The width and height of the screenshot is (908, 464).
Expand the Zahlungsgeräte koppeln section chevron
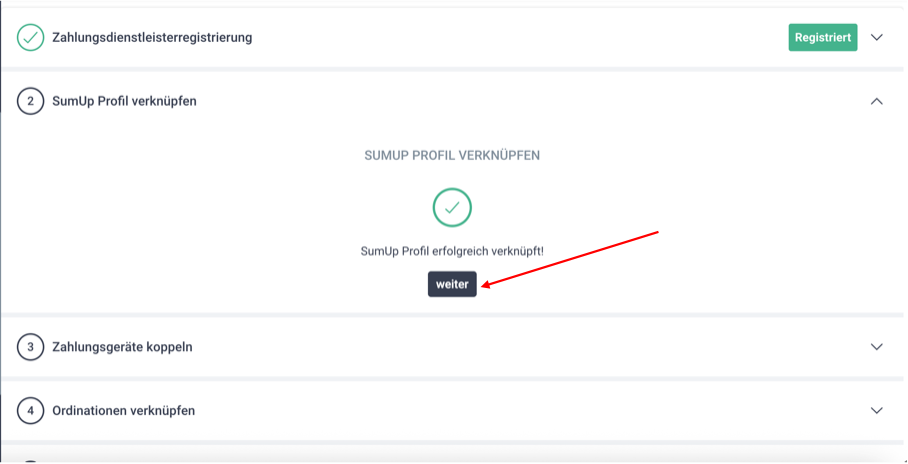point(877,347)
